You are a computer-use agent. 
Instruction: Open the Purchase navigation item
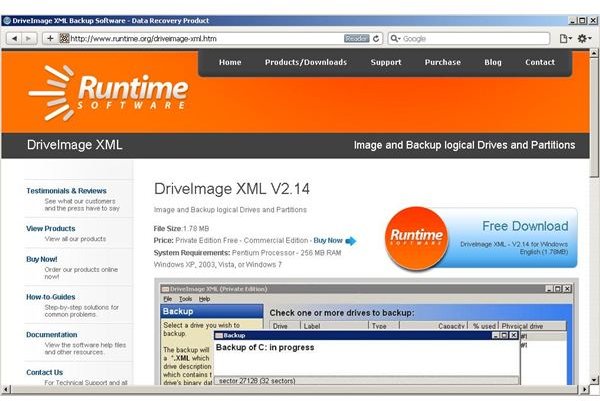[x=442, y=62]
